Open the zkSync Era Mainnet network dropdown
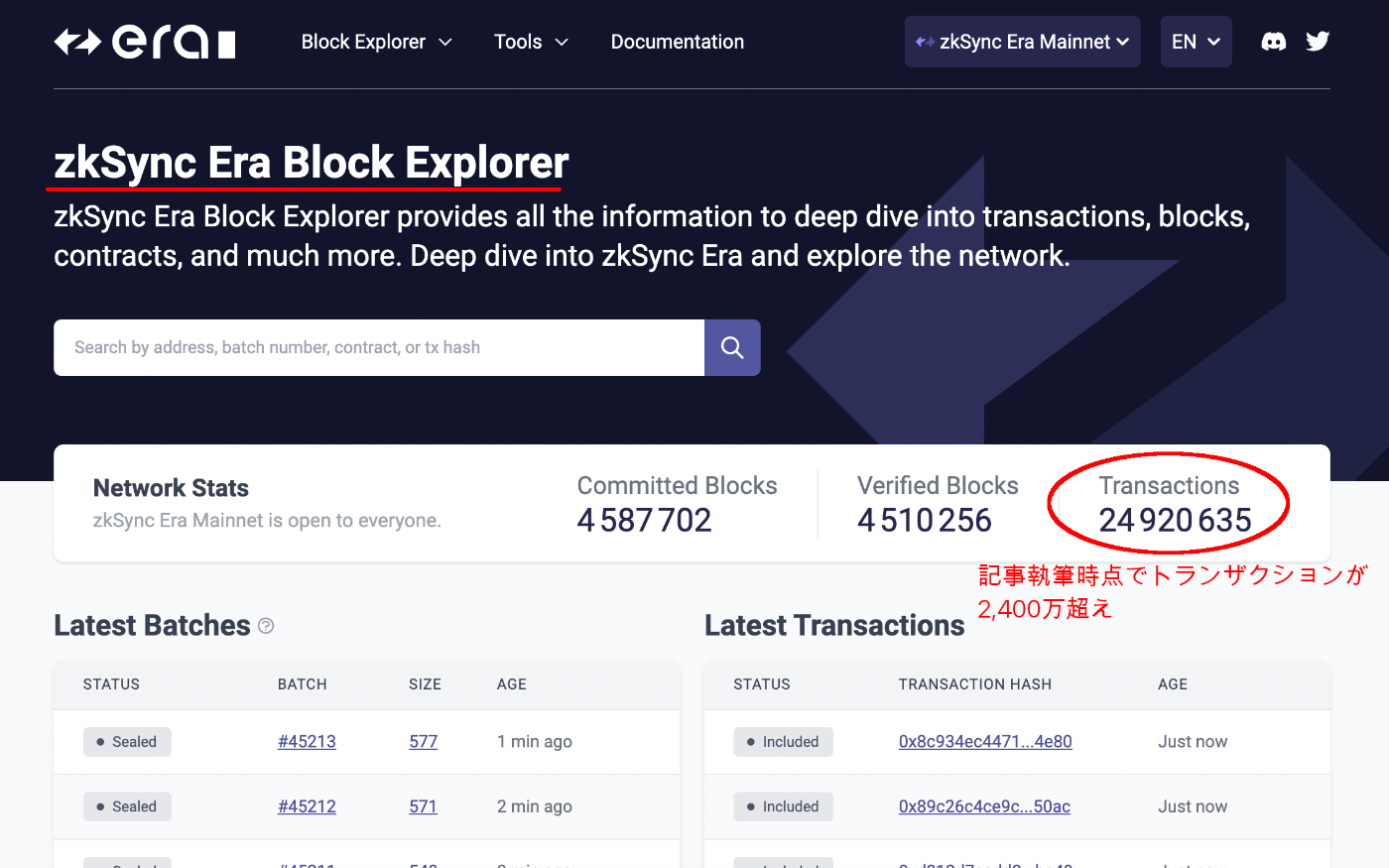 point(1023,42)
